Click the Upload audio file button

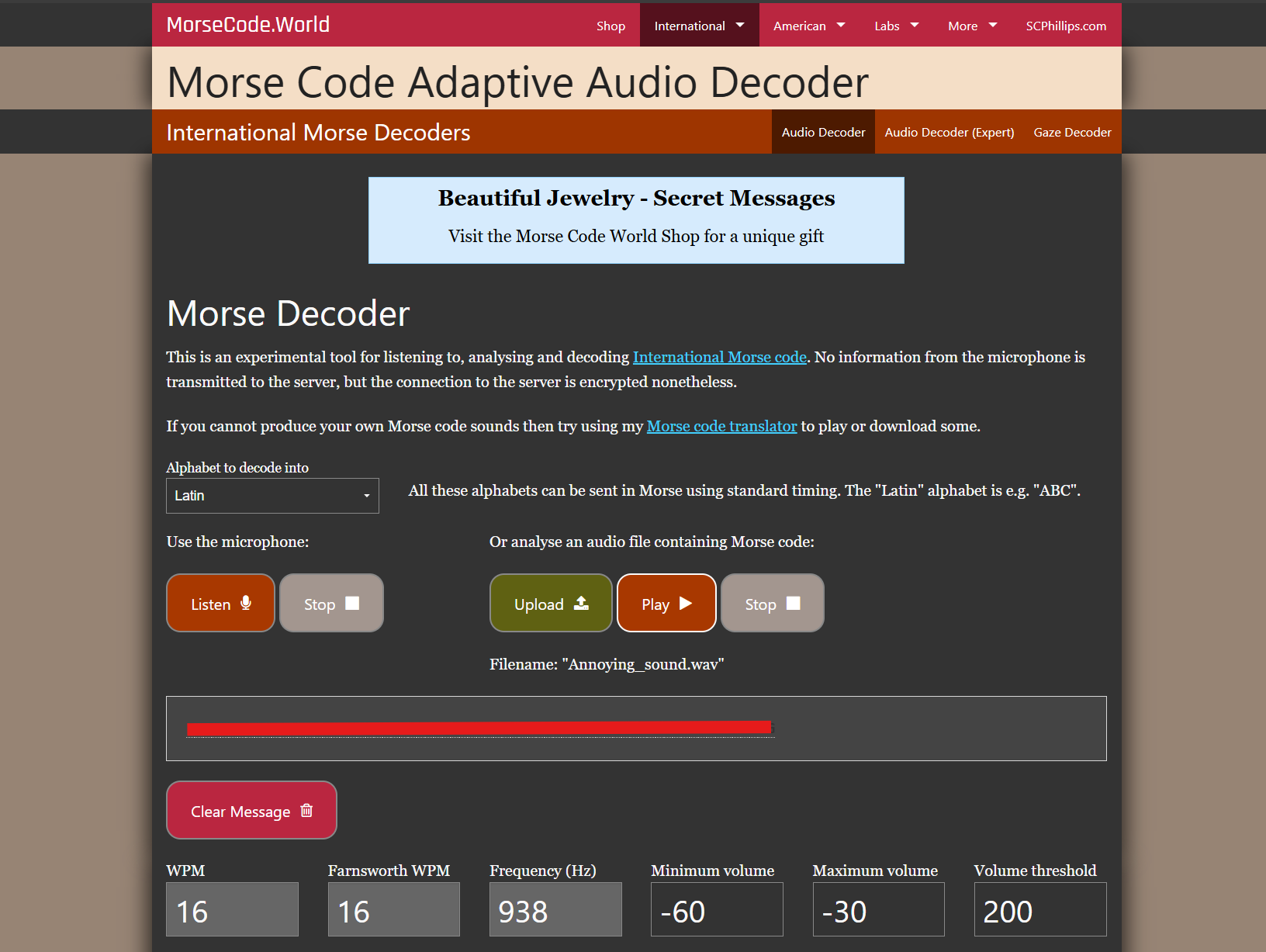551,603
